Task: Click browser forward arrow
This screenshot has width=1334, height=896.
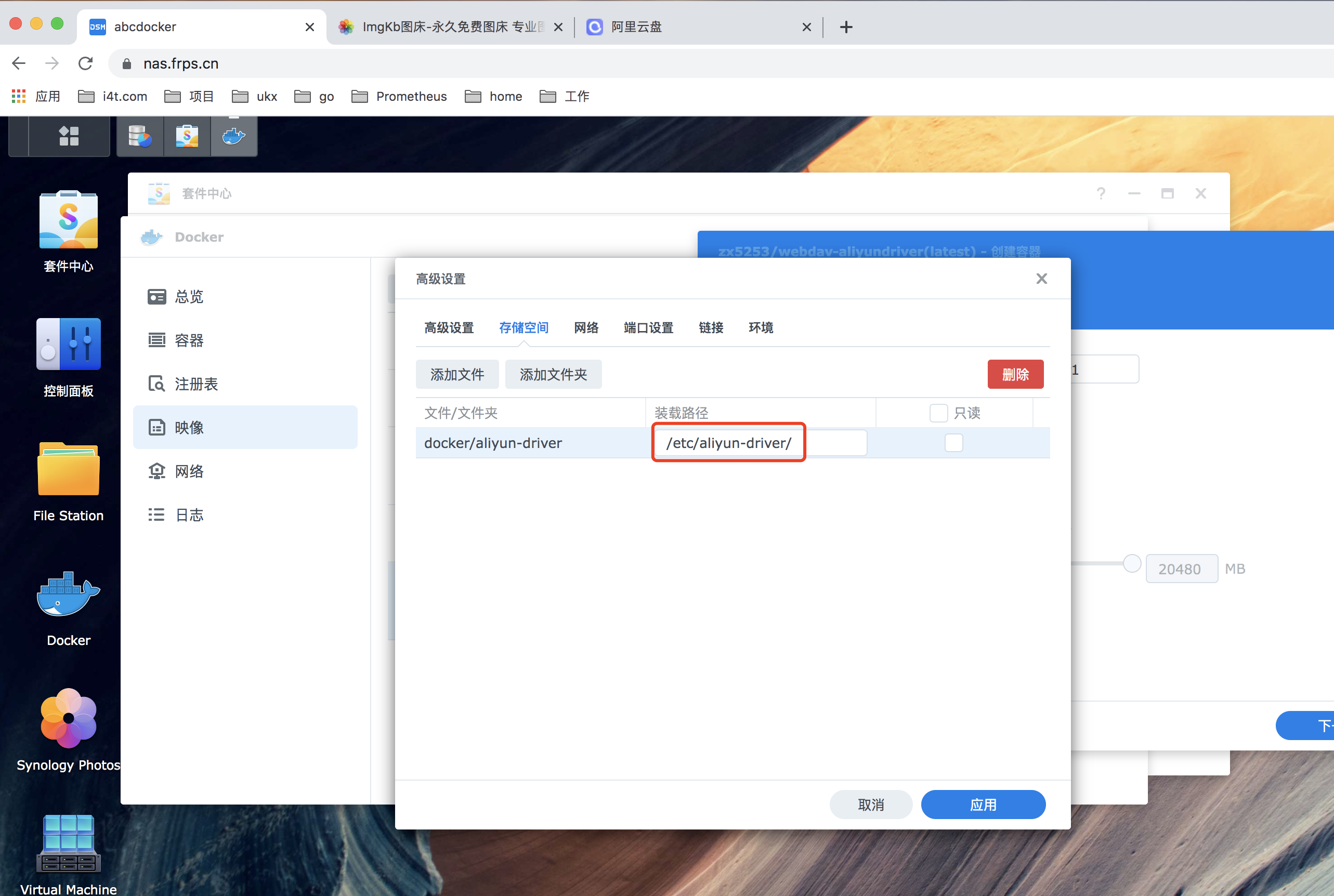Action: pos(52,63)
